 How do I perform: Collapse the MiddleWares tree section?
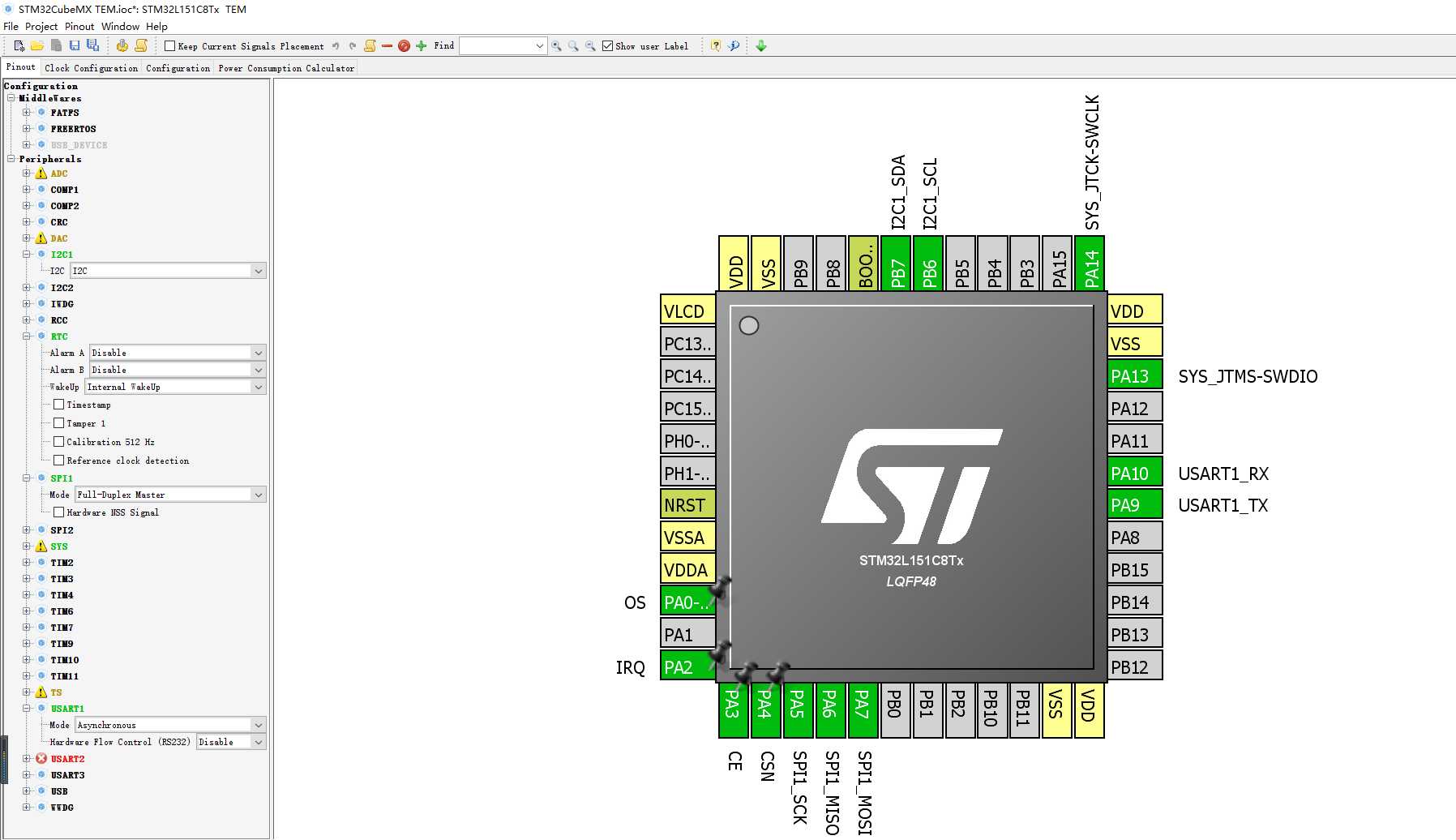pos(11,98)
